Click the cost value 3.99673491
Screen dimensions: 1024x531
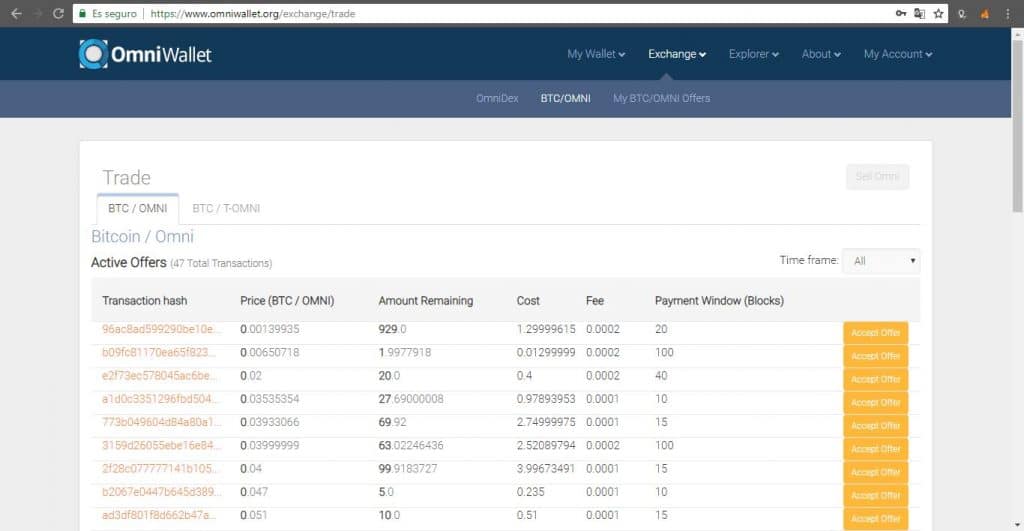(x=546, y=469)
